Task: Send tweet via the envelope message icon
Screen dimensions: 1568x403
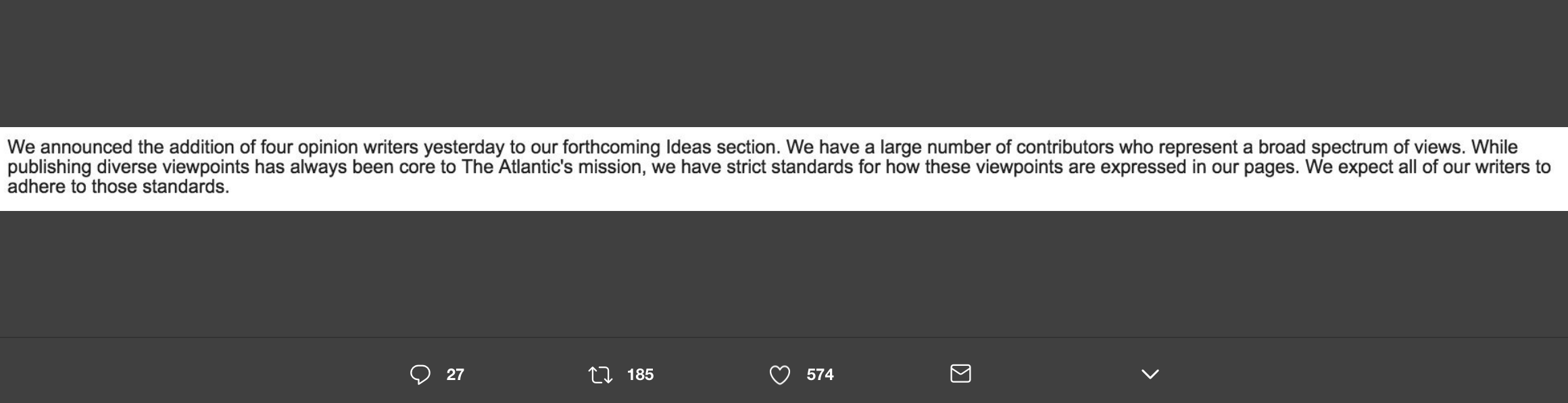Action: click(x=960, y=373)
